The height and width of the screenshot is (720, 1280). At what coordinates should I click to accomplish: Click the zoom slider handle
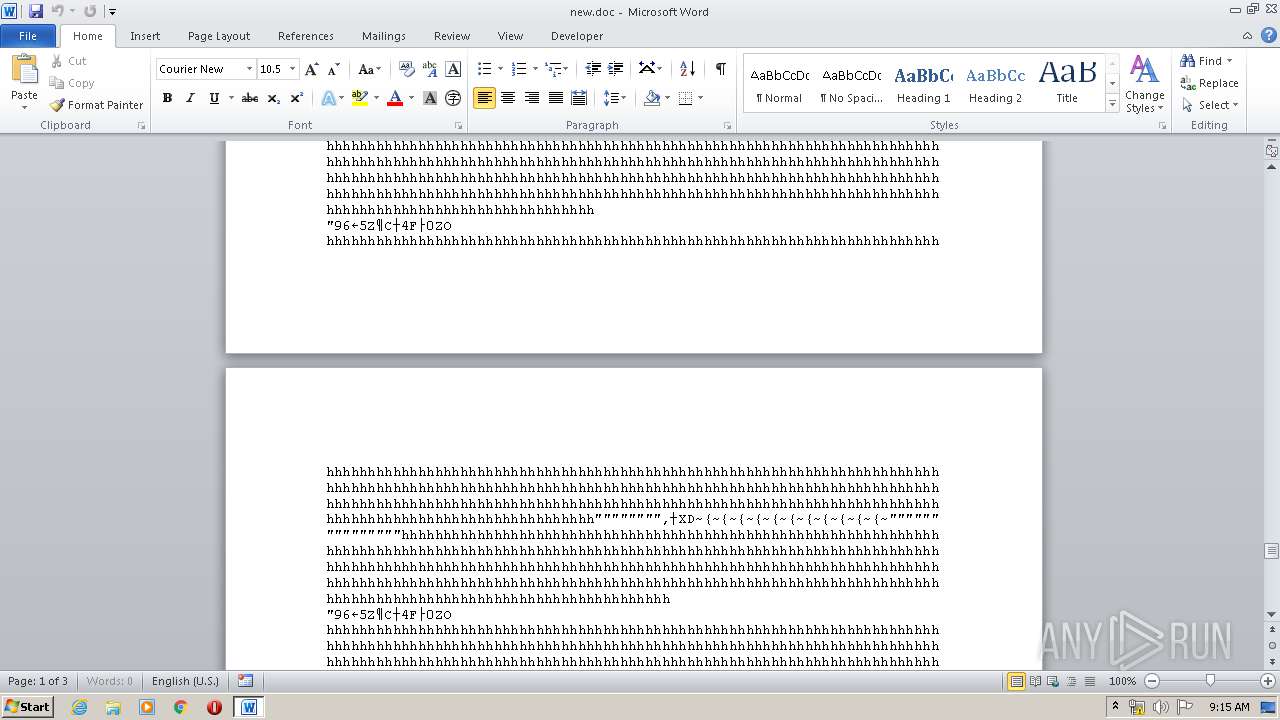tap(1210, 681)
